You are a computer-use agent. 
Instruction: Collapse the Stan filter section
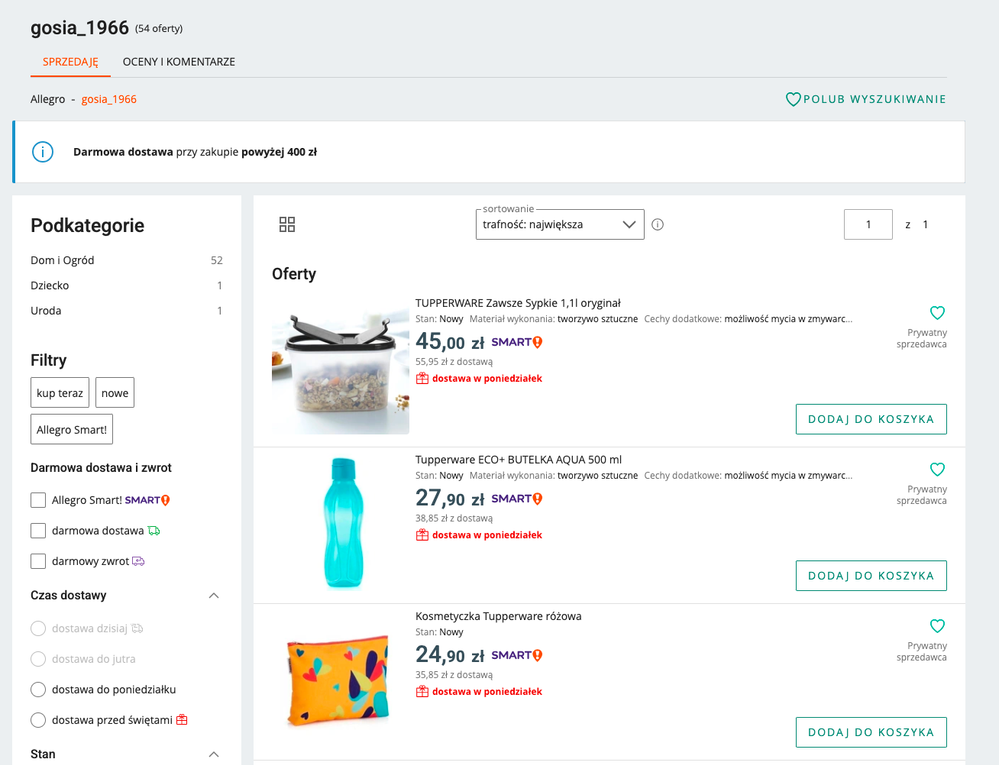(x=214, y=754)
